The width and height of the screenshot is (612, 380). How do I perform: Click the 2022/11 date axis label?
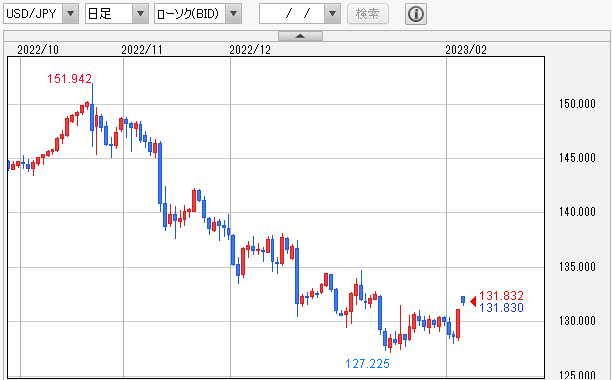coord(142,50)
